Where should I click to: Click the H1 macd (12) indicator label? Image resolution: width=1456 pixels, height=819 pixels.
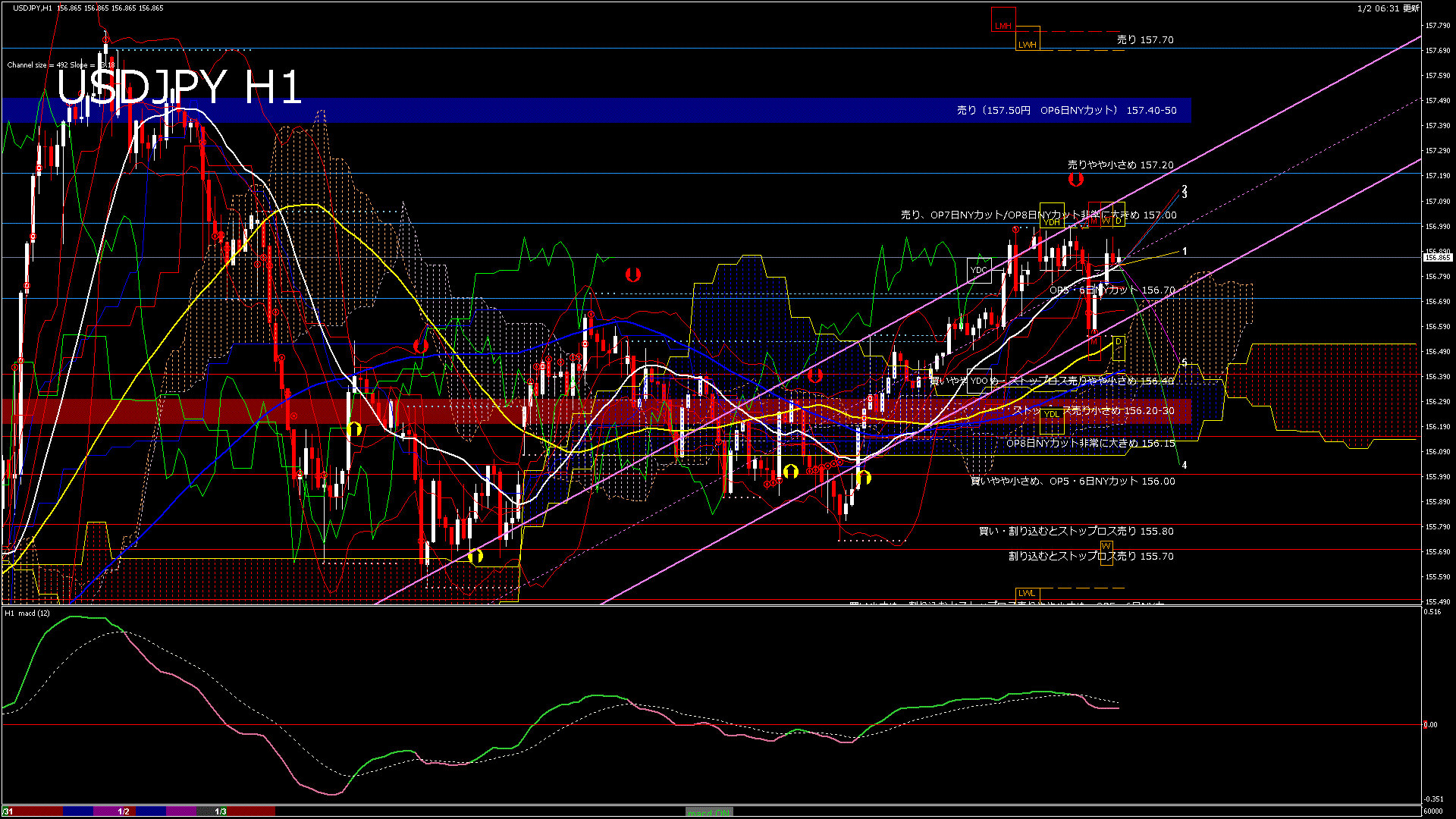(x=27, y=613)
